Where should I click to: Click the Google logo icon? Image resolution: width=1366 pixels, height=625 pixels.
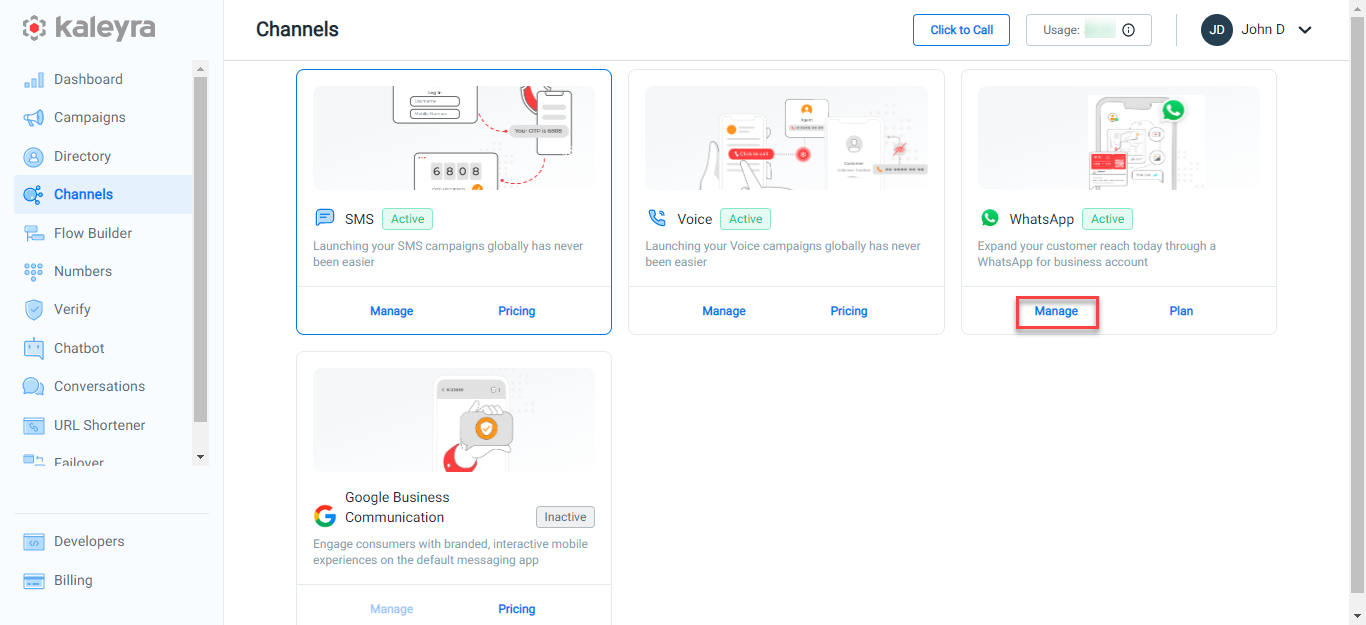pyautogui.click(x=324, y=516)
